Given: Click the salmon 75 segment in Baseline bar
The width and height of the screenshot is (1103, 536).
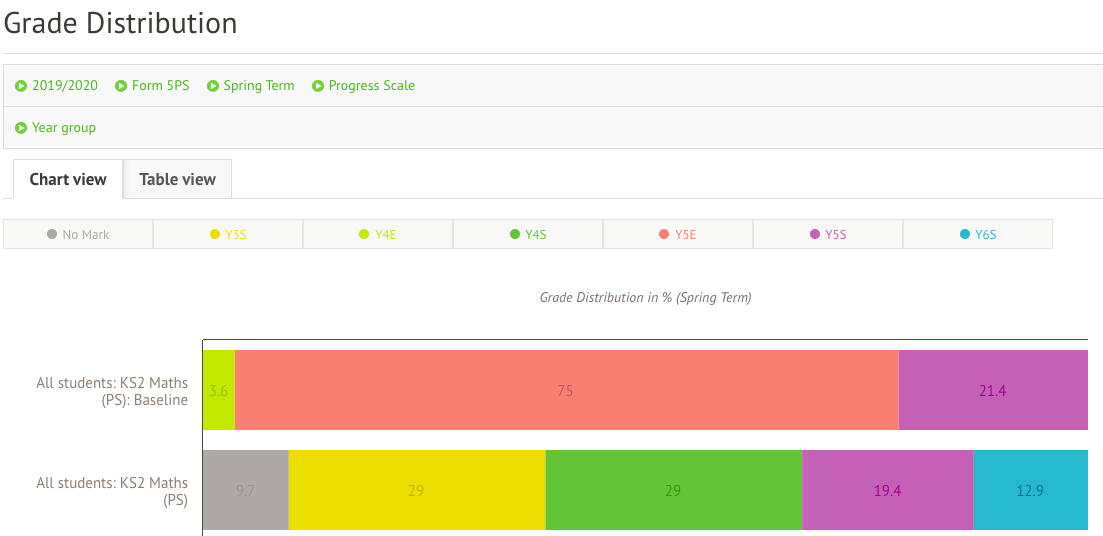Looking at the screenshot, I should tap(566, 390).
